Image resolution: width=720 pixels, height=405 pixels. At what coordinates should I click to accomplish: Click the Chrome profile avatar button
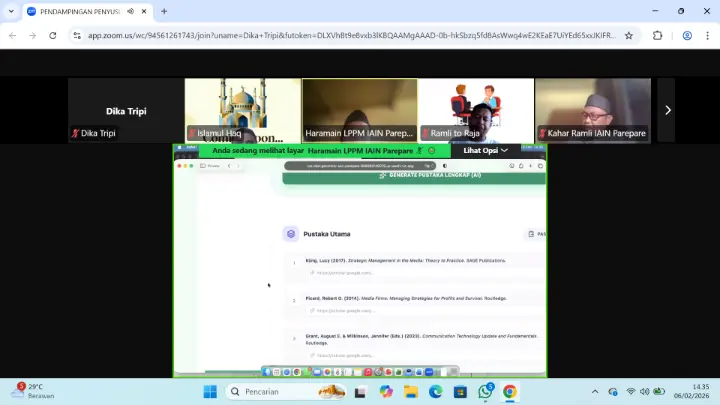[x=686, y=35]
